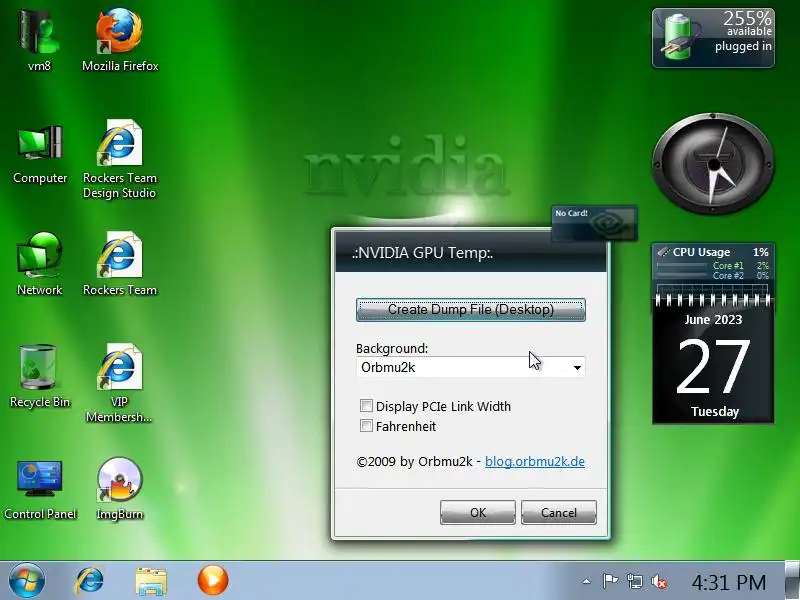Open Internet Explorer from the taskbar

click(90, 581)
